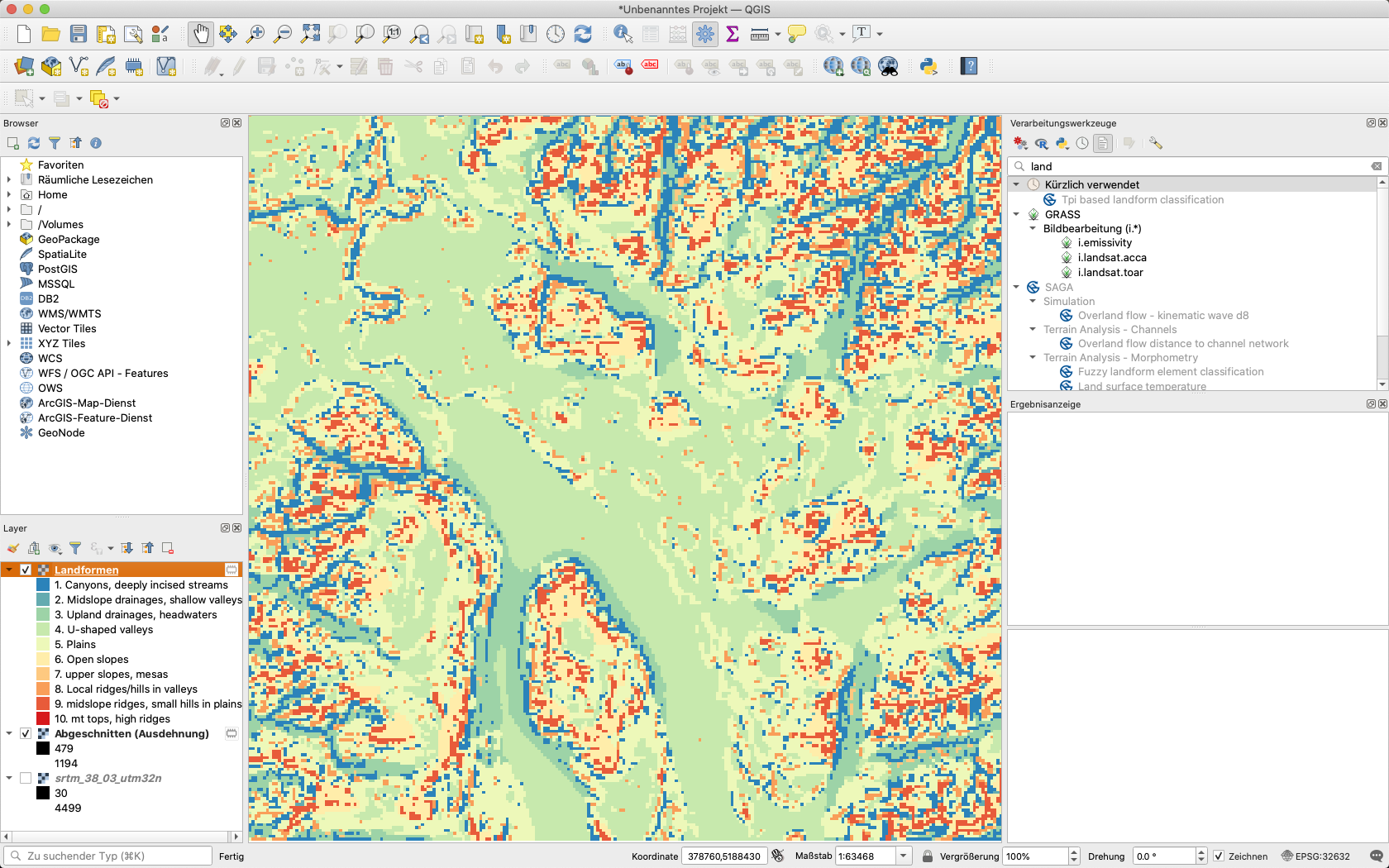Toggle visibility of Landformen layer
Viewport: 1389px width, 868px height.
(26, 570)
